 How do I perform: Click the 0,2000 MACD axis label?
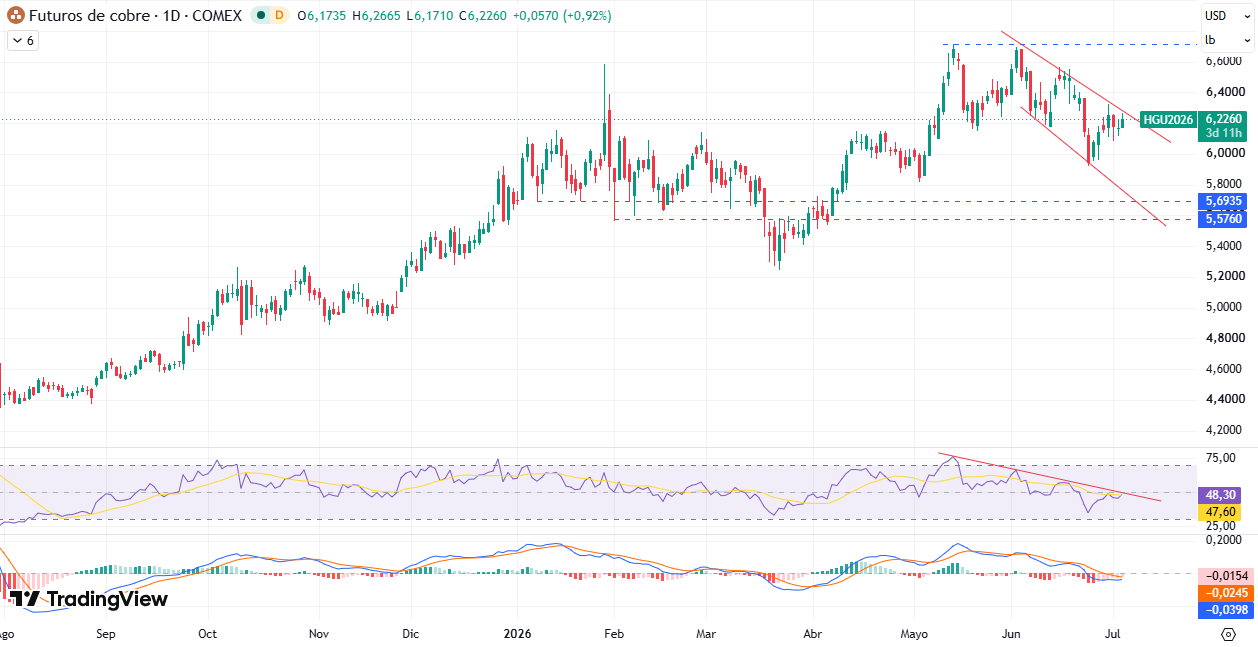click(x=1224, y=540)
